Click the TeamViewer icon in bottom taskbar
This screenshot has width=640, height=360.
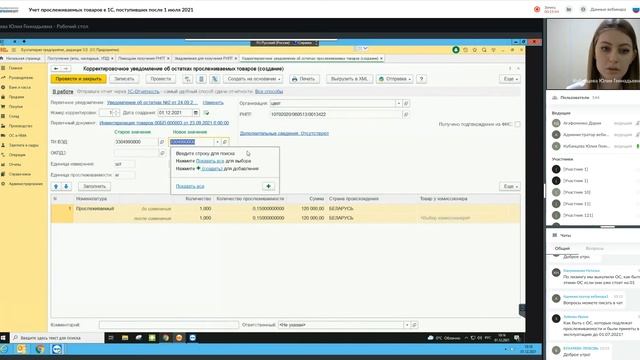point(57,349)
